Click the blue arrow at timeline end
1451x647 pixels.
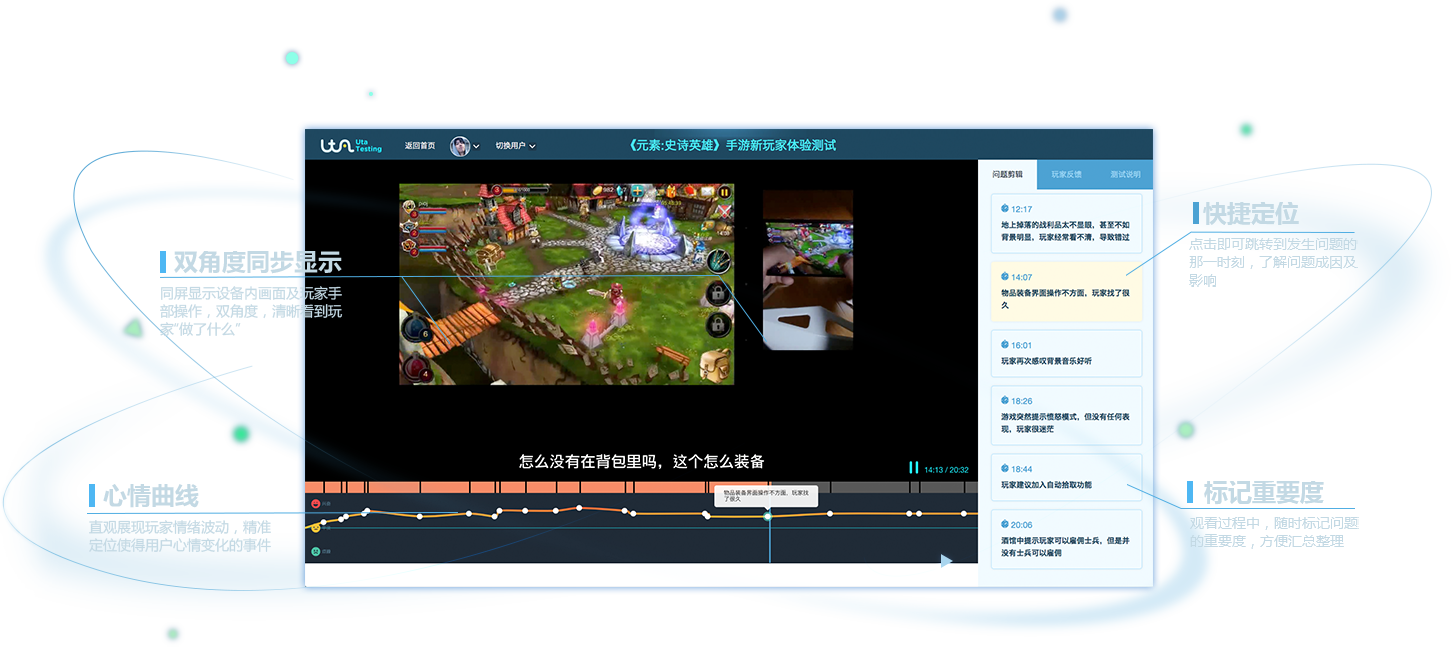click(946, 561)
